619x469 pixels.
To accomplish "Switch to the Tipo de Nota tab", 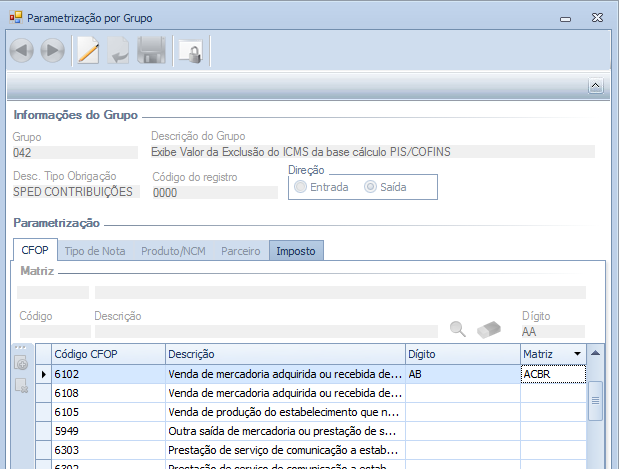I will click(95, 251).
